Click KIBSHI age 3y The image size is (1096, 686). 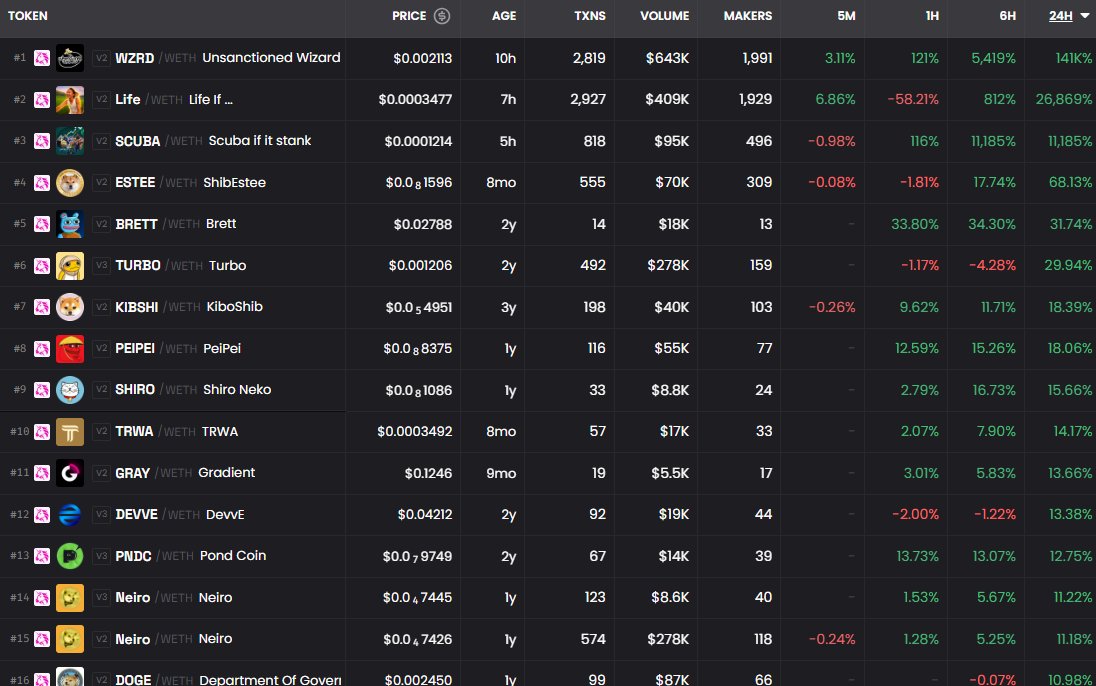point(508,308)
